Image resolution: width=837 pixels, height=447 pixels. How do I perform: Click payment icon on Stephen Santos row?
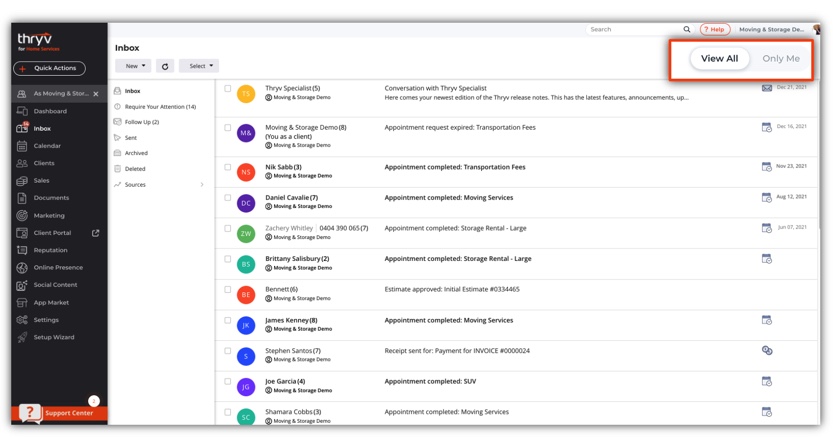pos(767,350)
